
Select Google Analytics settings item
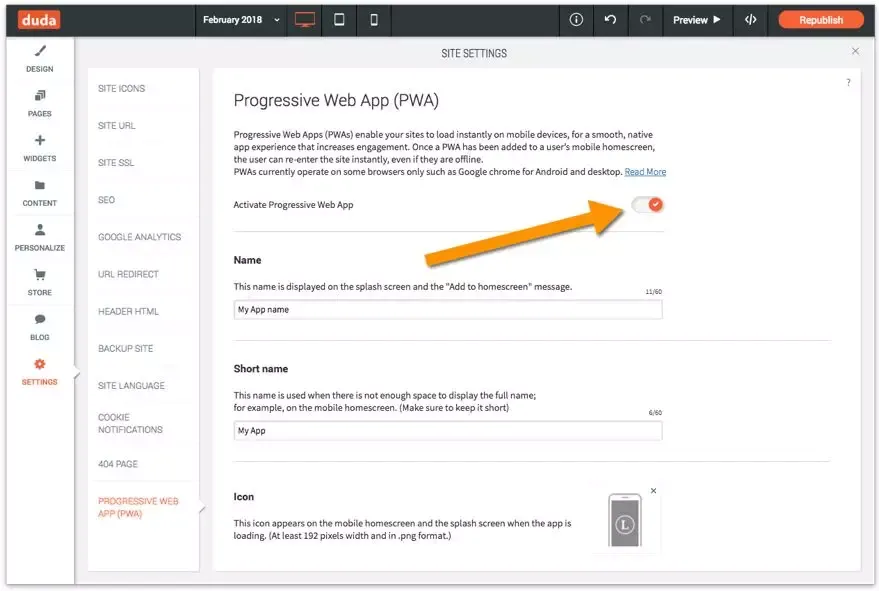pos(140,237)
